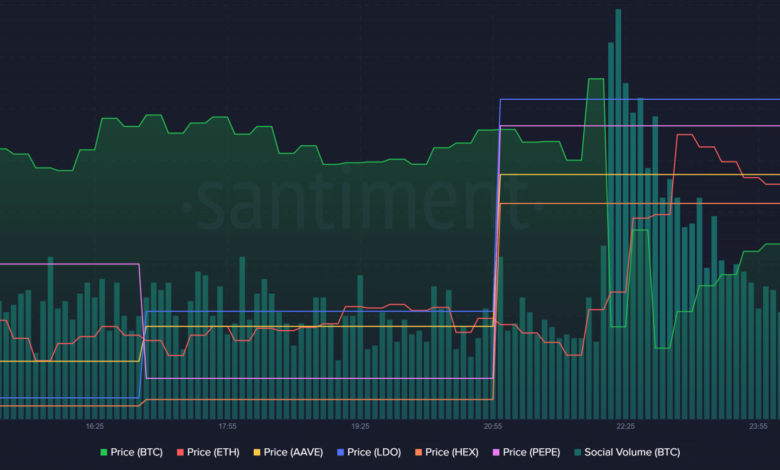
Task: Toggle Price (AAVE) in the legend
Action: pos(291,452)
